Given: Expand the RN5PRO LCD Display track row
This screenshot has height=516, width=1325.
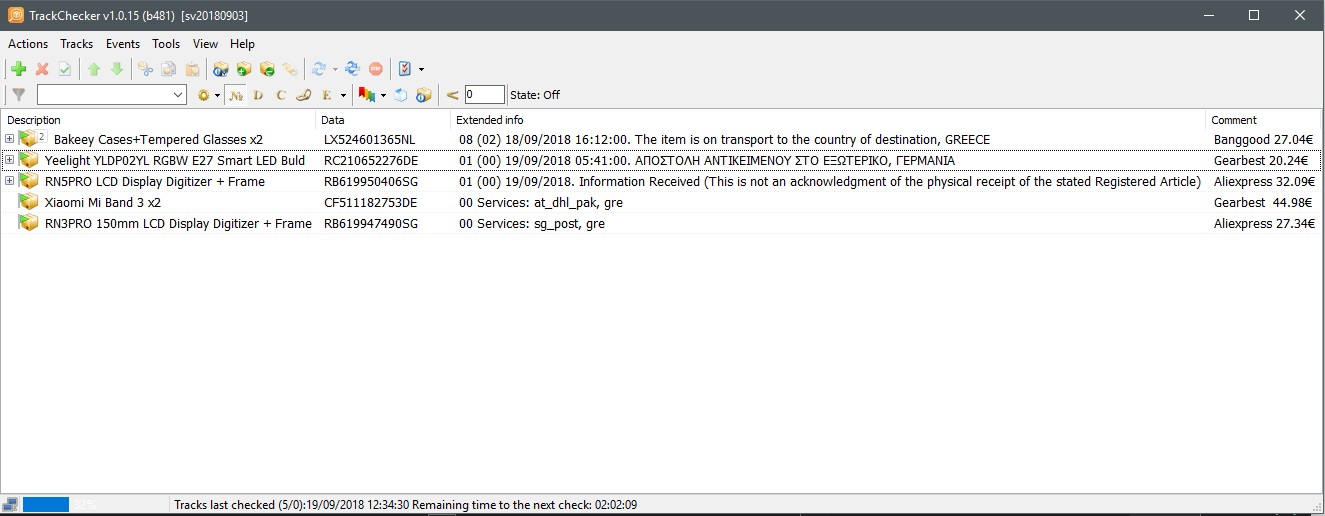Looking at the screenshot, I should (x=10, y=181).
